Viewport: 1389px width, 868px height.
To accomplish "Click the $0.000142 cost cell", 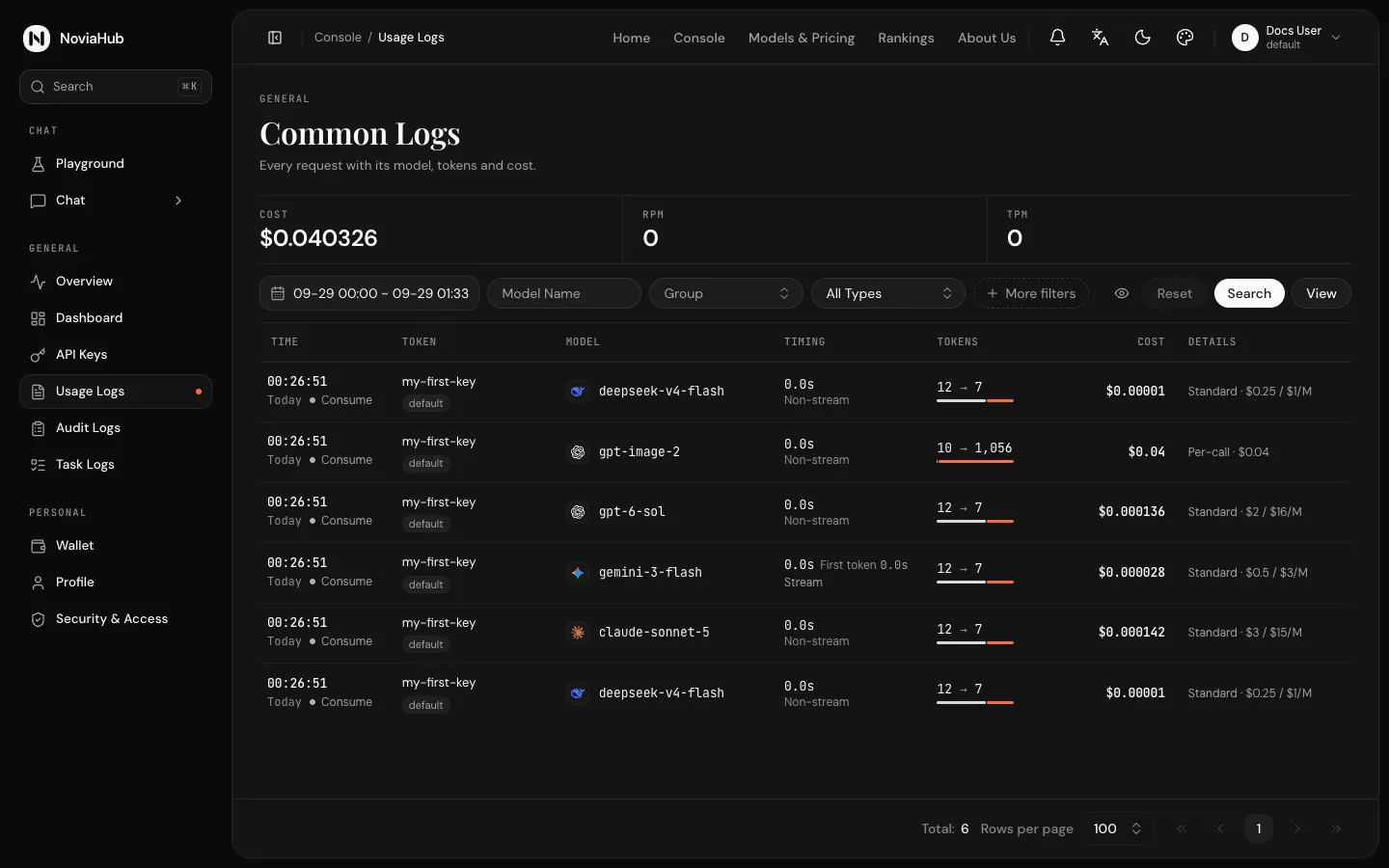I will [x=1131, y=633].
